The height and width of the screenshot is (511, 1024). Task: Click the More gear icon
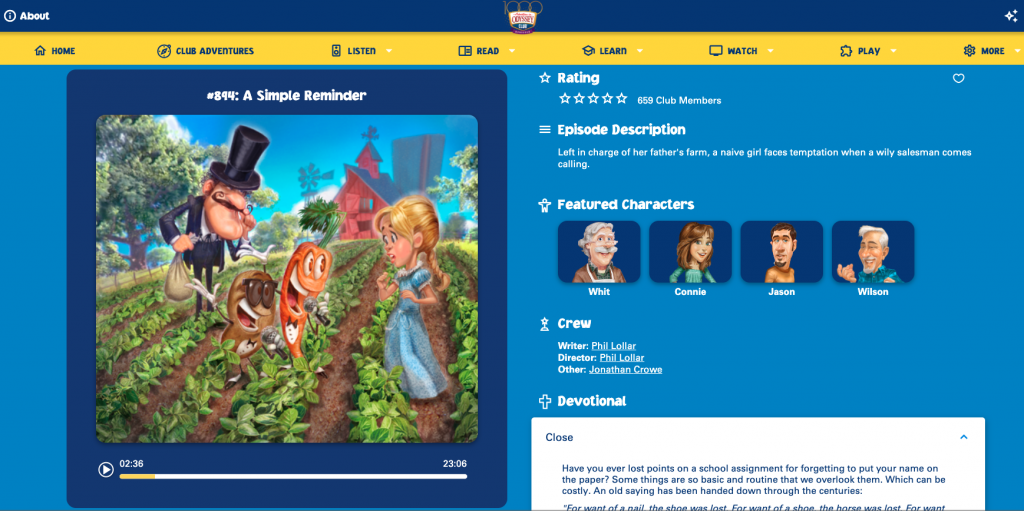pyautogui.click(x=969, y=50)
